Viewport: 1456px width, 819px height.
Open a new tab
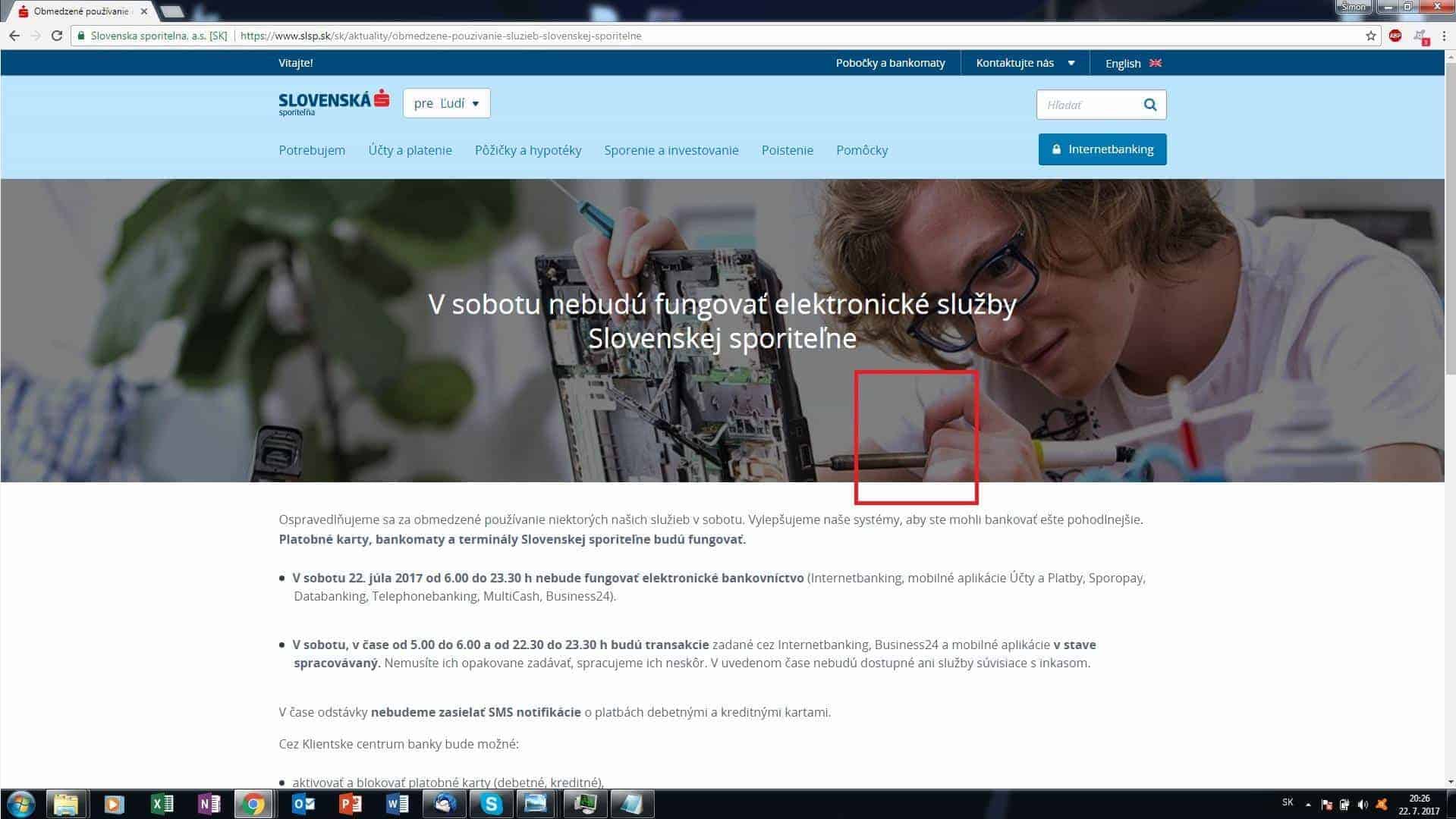(173, 11)
